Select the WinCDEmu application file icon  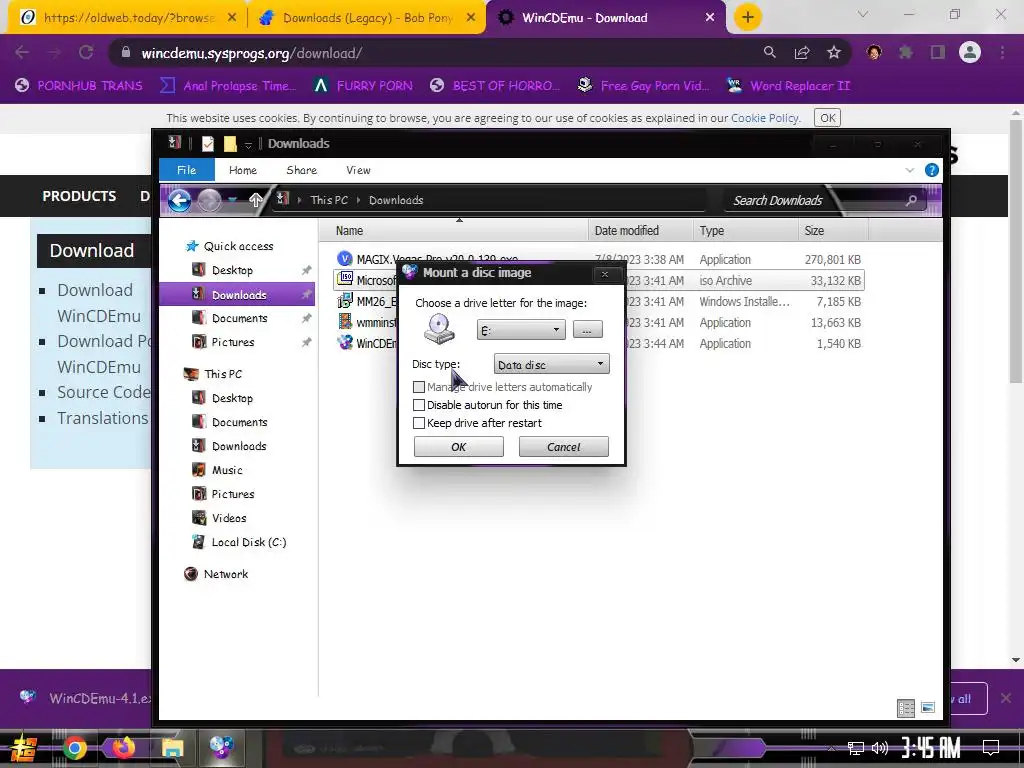pos(345,343)
